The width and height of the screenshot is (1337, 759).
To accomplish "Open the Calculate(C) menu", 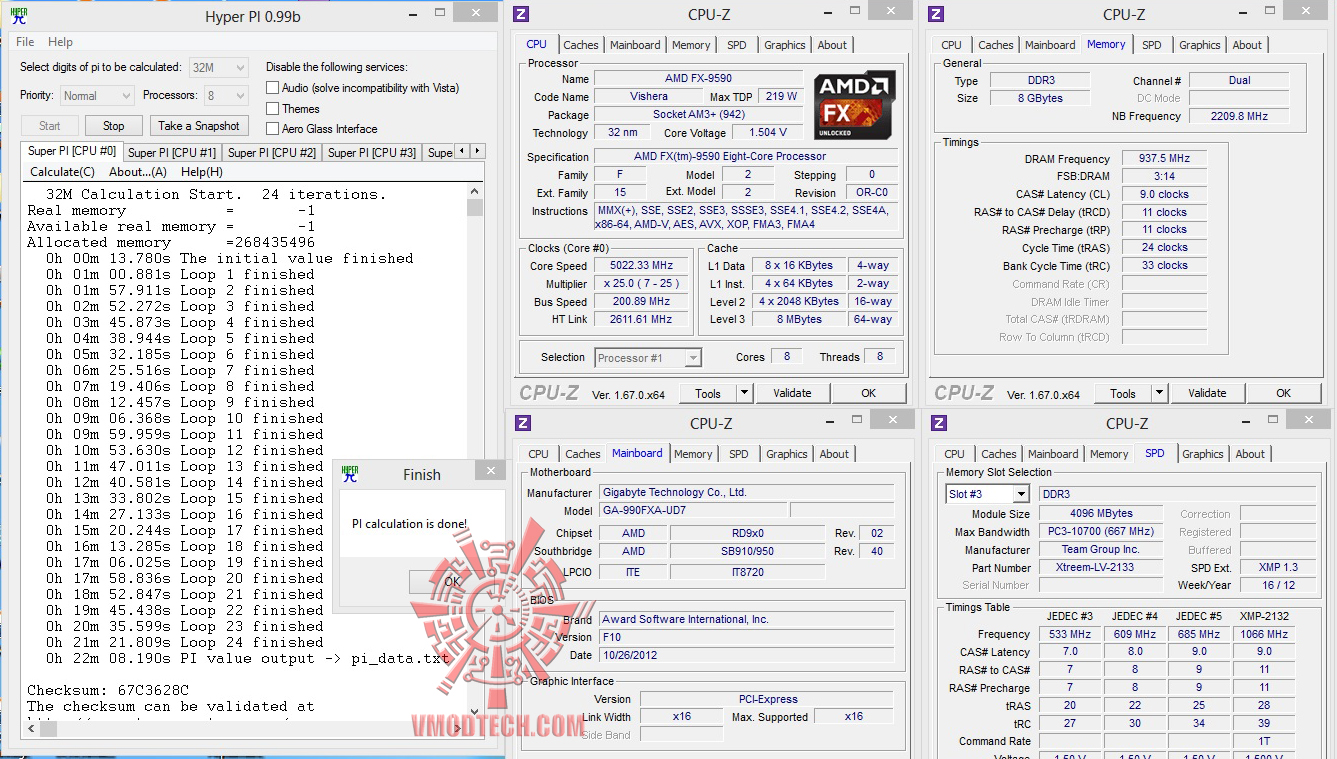I will tap(62, 172).
